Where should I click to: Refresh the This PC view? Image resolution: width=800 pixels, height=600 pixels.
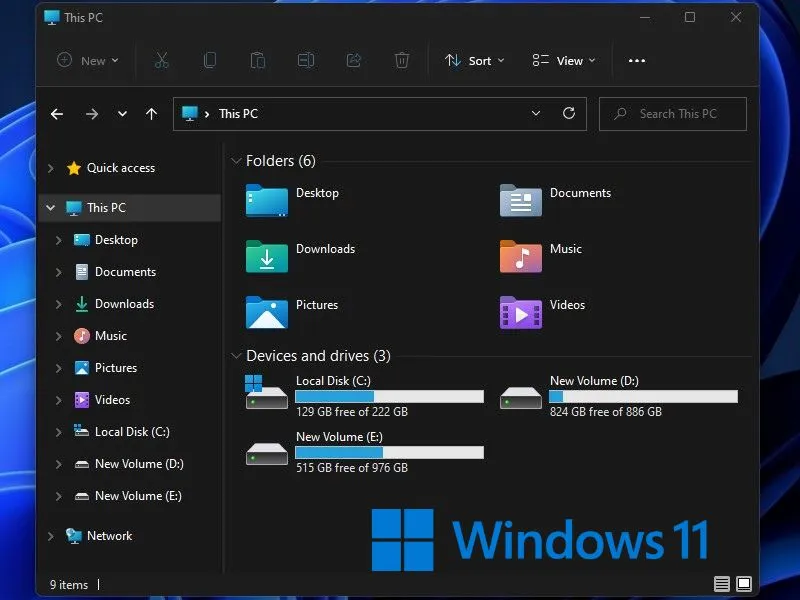569,113
